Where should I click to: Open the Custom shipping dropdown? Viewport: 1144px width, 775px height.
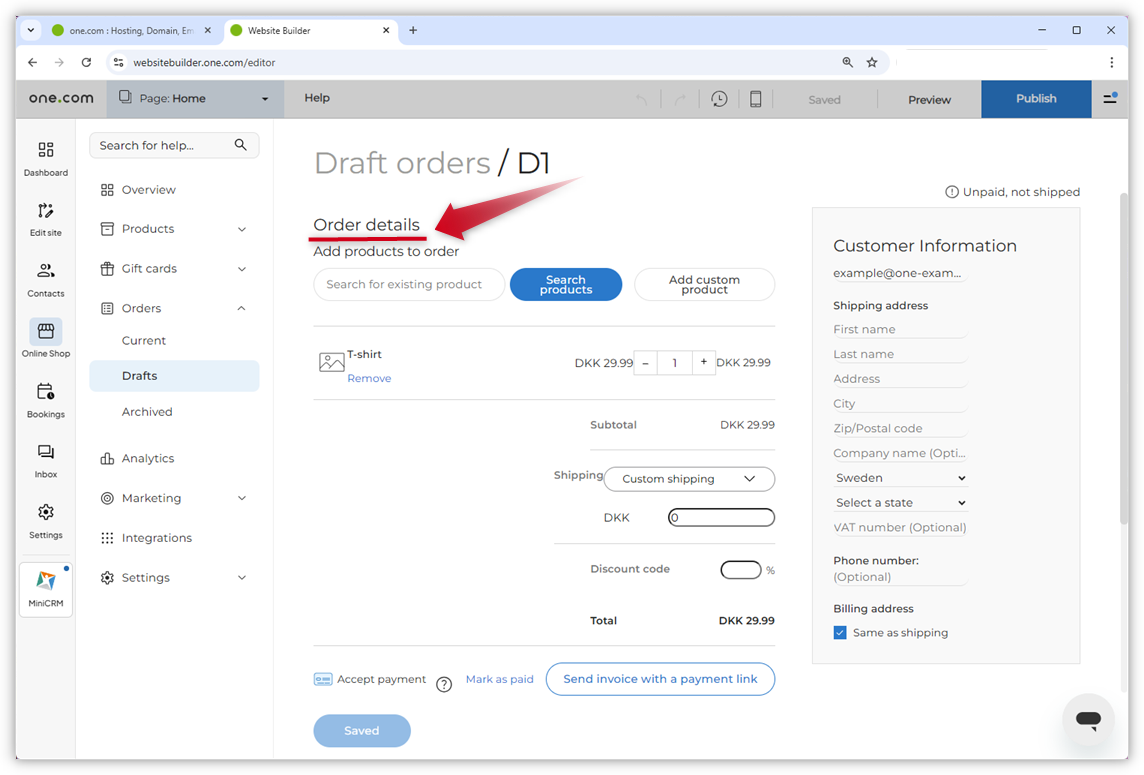point(689,479)
